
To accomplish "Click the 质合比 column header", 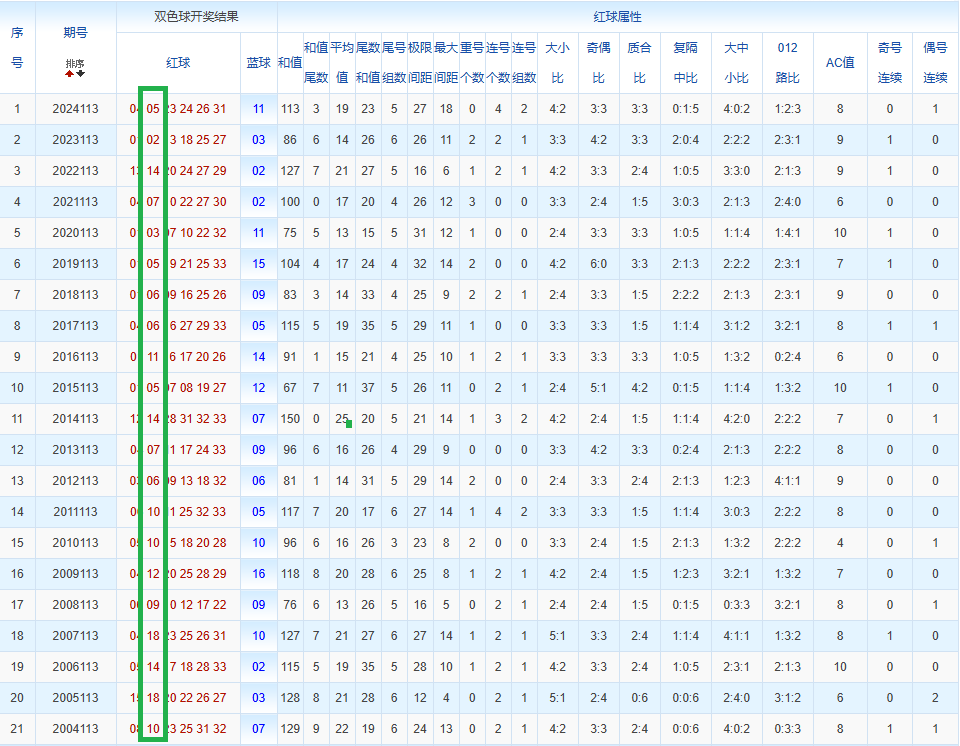I will coord(640,62).
